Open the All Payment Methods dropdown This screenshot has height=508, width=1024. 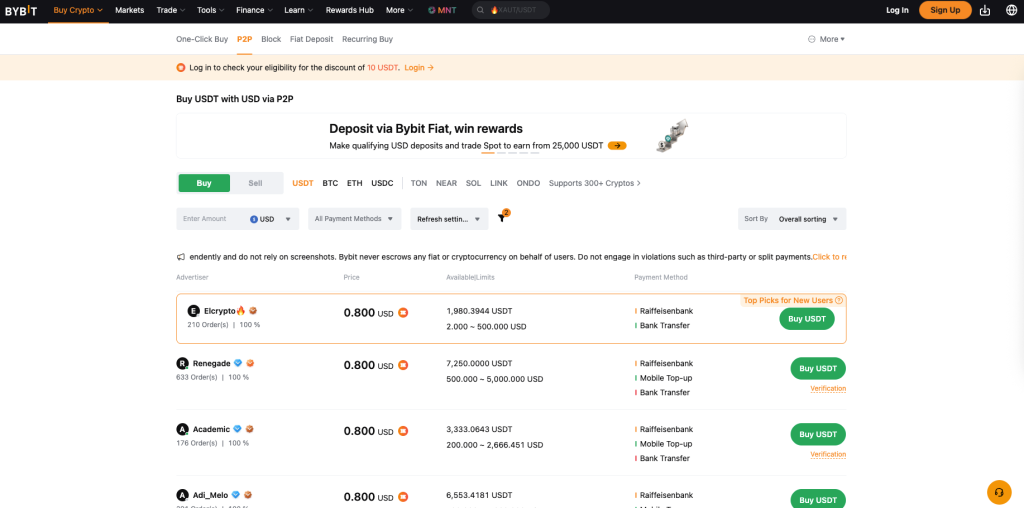(355, 219)
